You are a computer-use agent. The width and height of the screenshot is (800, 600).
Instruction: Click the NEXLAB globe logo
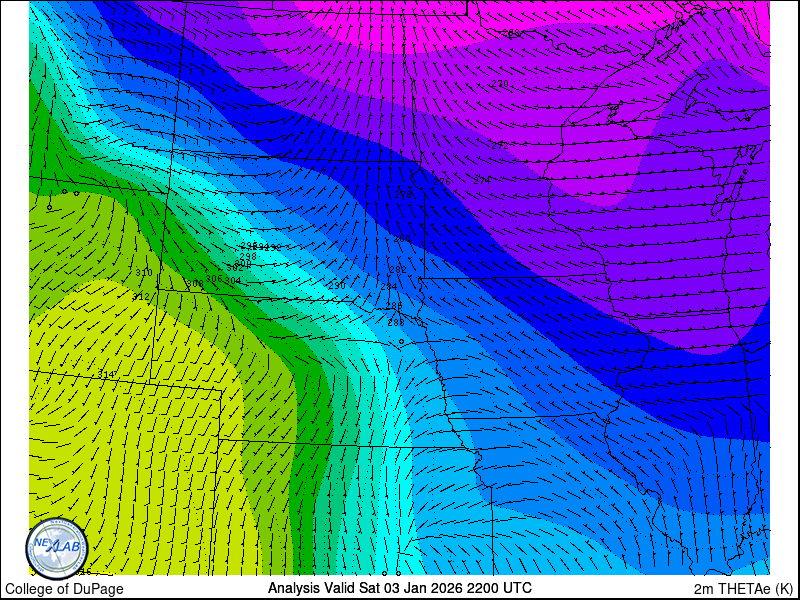[x=57, y=549]
